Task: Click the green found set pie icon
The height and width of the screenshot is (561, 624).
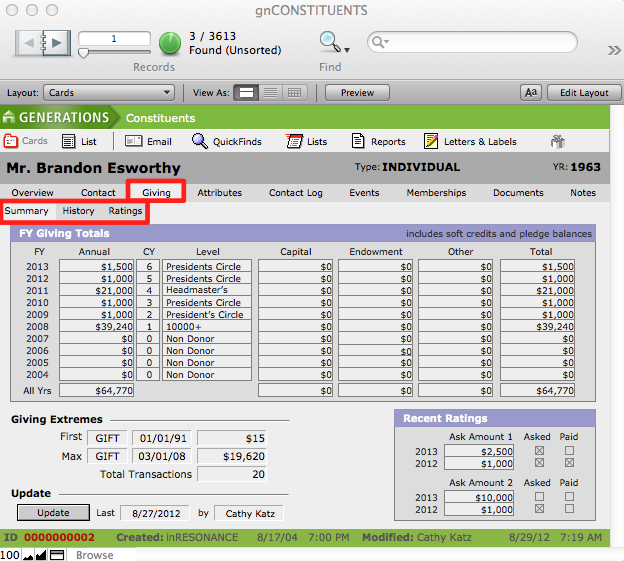Action: click(x=170, y=43)
